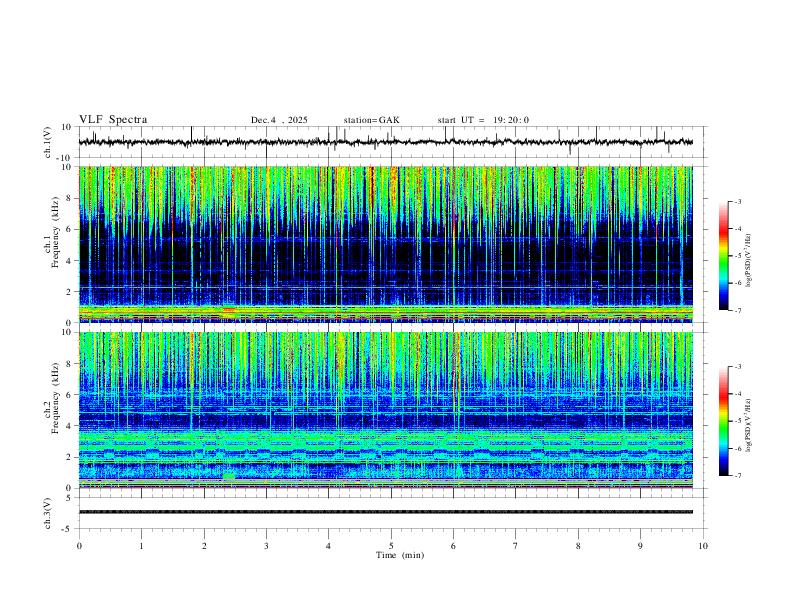Click the ch.2 spectrogram panel
792x612 pixels.
[386, 410]
